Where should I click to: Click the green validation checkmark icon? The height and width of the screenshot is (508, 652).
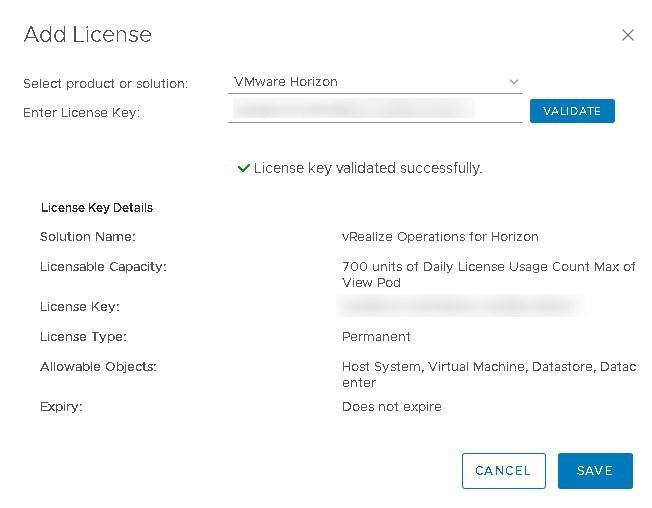(x=243, y=168)
